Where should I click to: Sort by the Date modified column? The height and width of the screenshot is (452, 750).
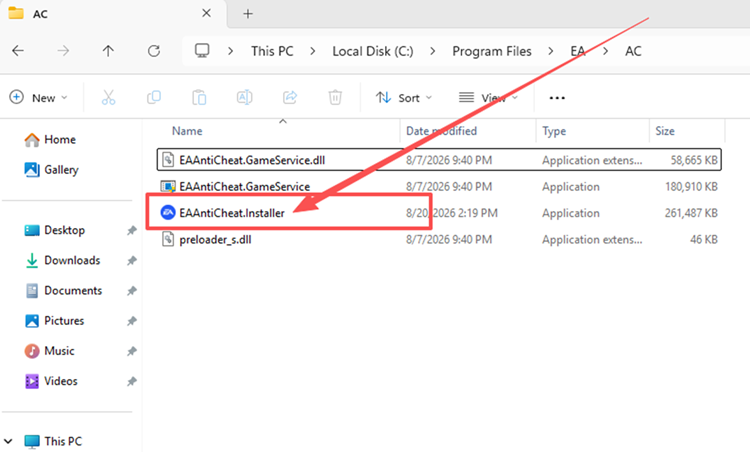point(441,131)
